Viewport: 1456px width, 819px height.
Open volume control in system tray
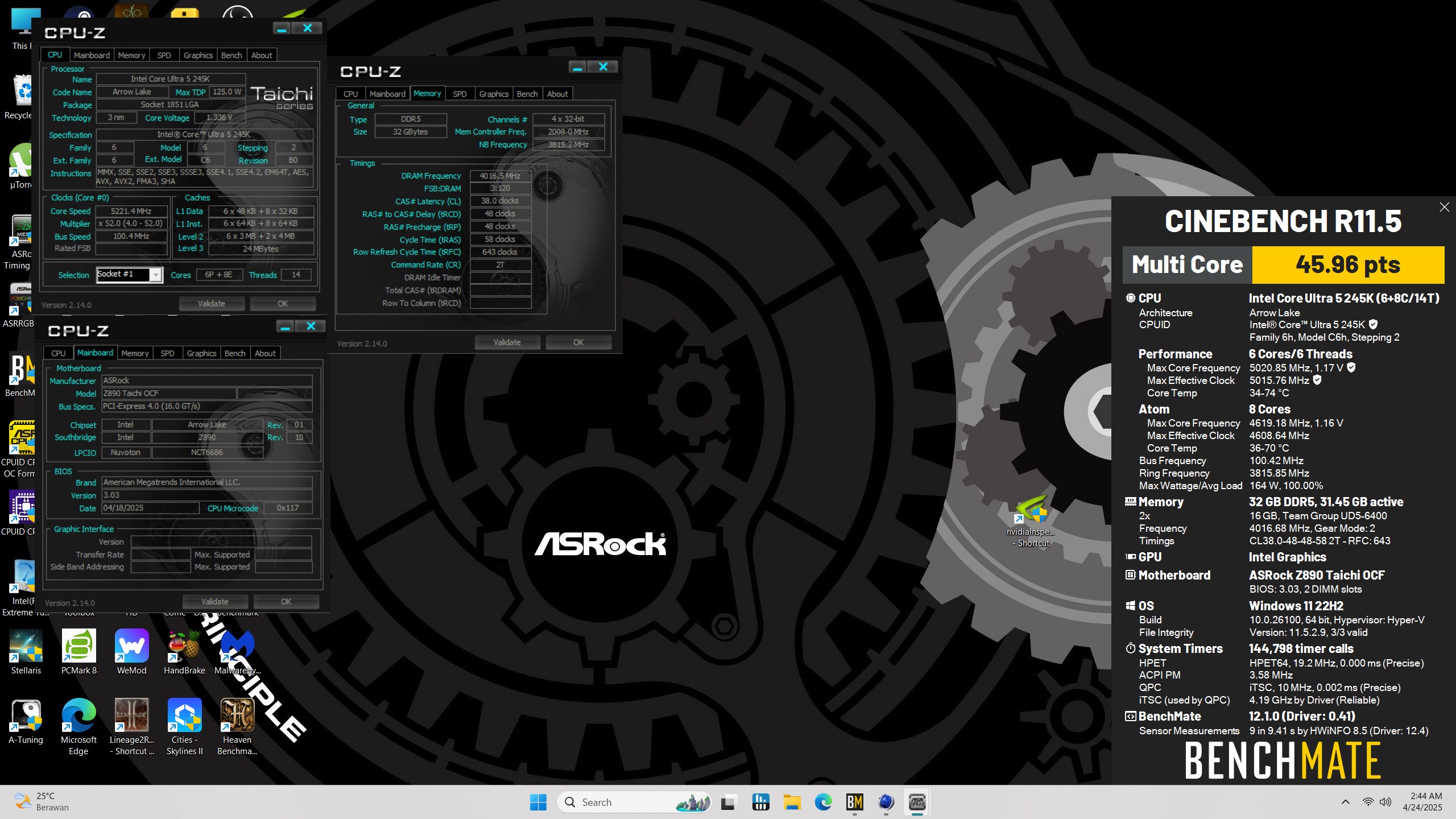(1385, 802)
